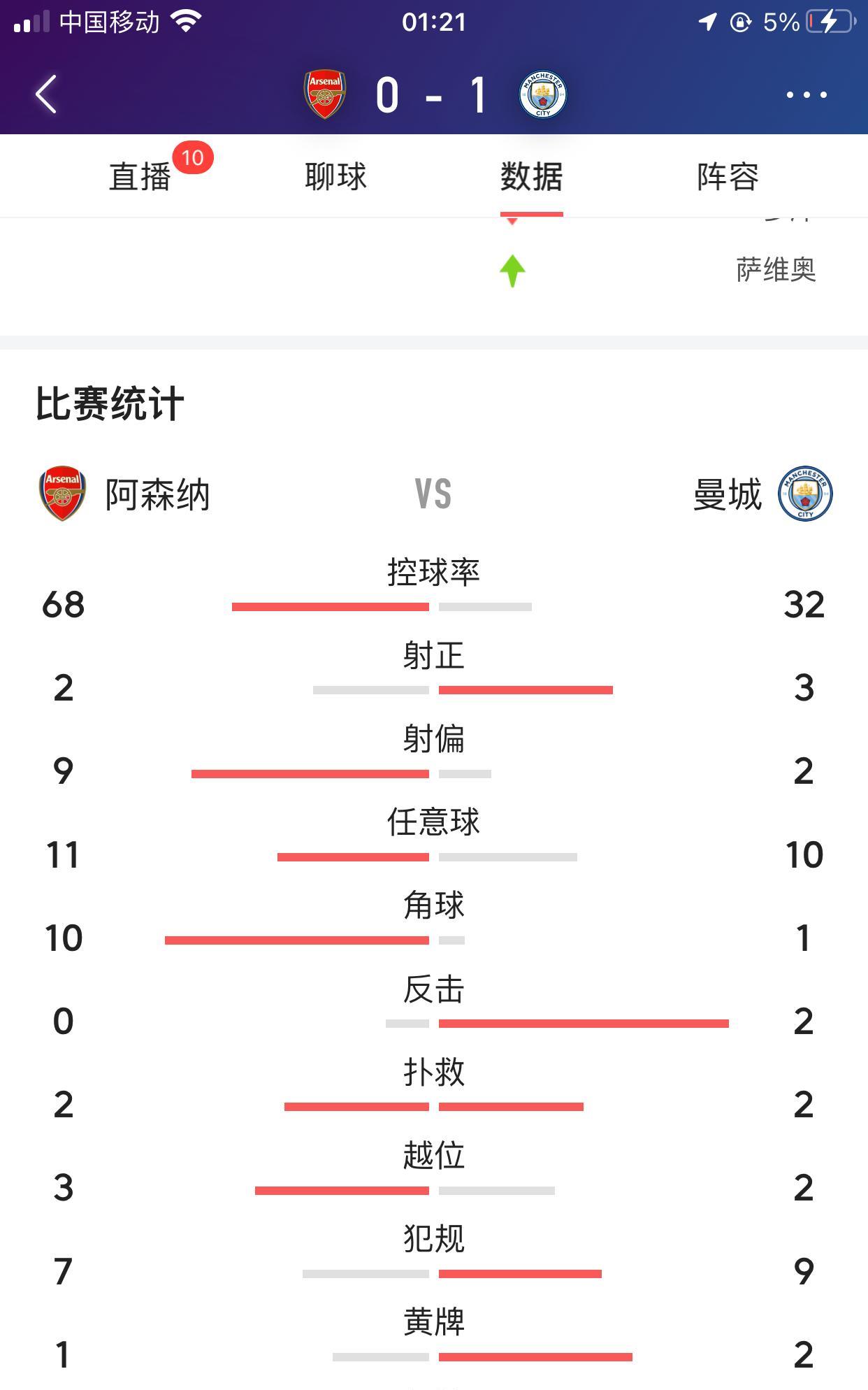This screenshot has height=1390, width=868.
Task: Tap the 阿森纳 team name
Action: click(x=157, y=495)
